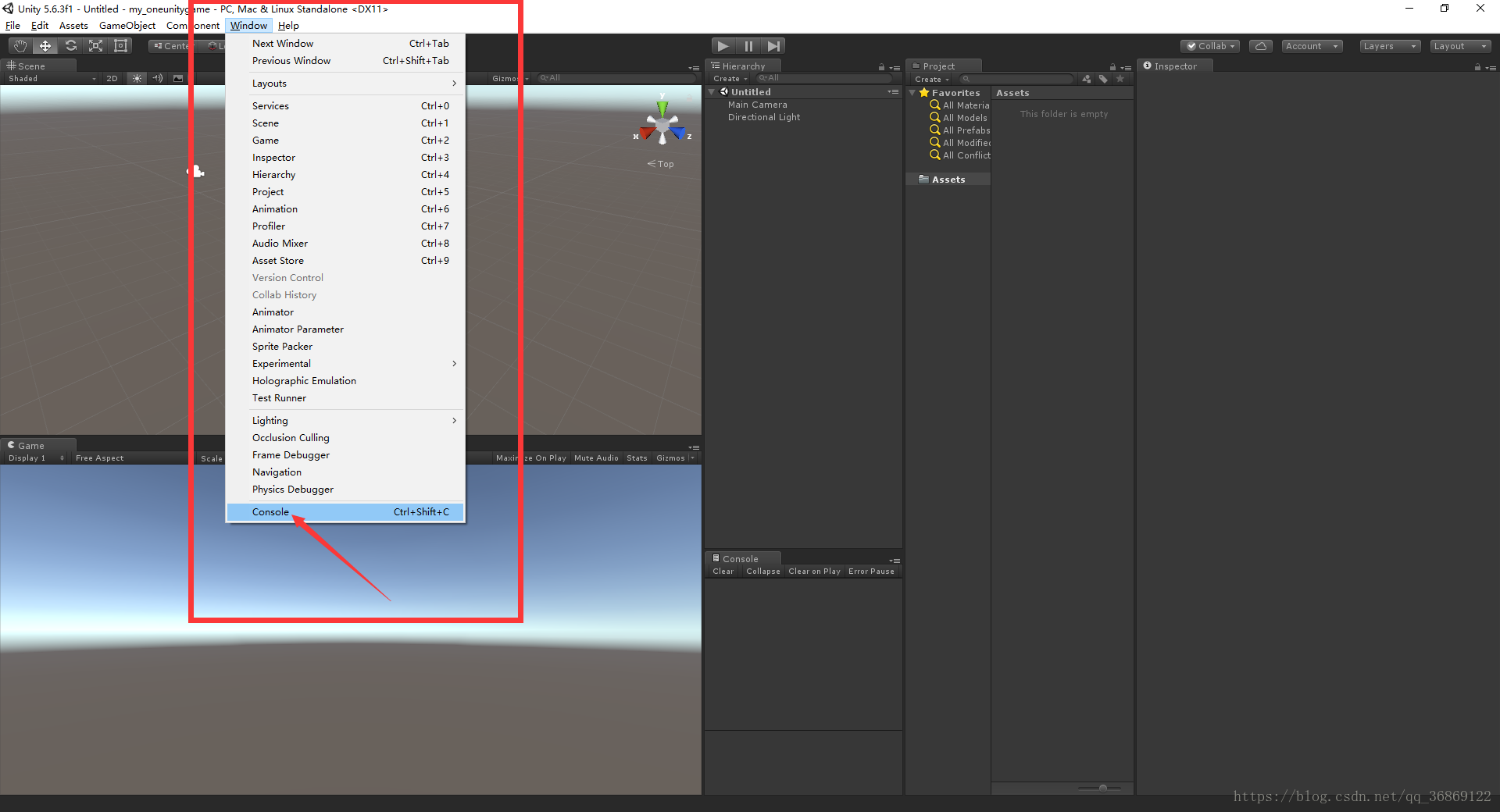
Task: Open Console panel options menu
Action: [895, 561]
